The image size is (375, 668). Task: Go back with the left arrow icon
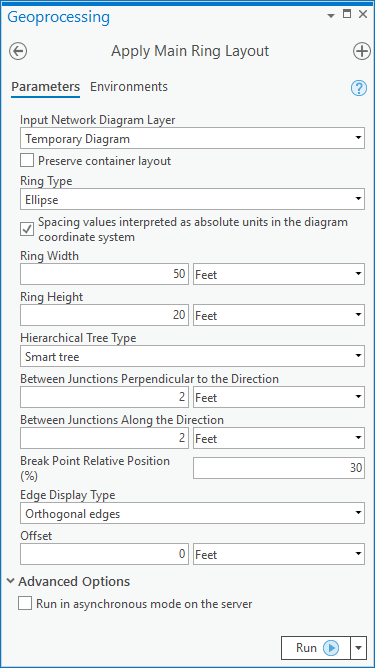pos(18,52)
